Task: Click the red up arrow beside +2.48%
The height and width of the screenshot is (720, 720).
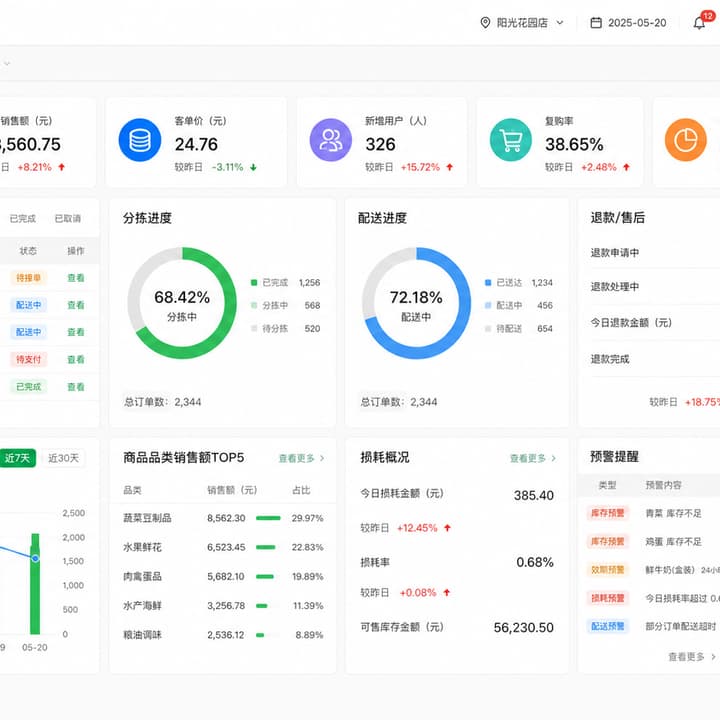Action: [626, 167]
